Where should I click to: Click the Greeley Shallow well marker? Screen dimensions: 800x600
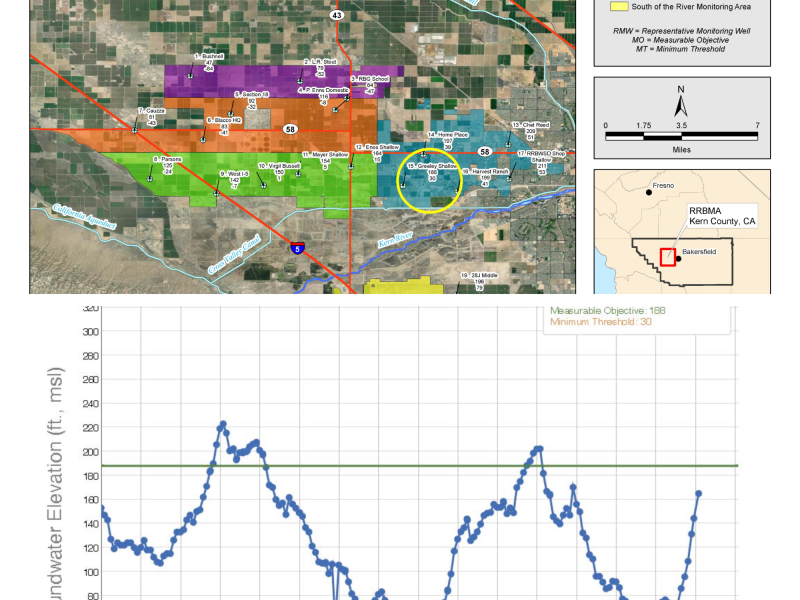[403, 184]
